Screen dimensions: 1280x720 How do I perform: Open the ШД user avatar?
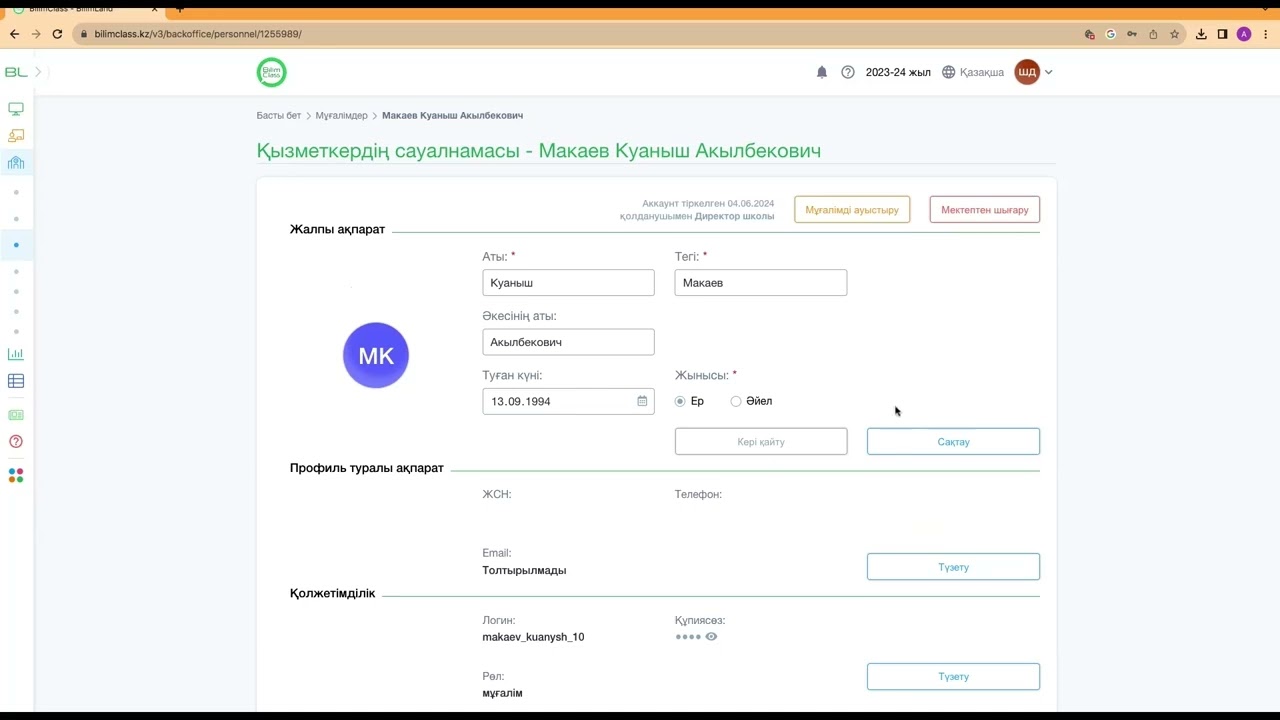(1027, 72)
